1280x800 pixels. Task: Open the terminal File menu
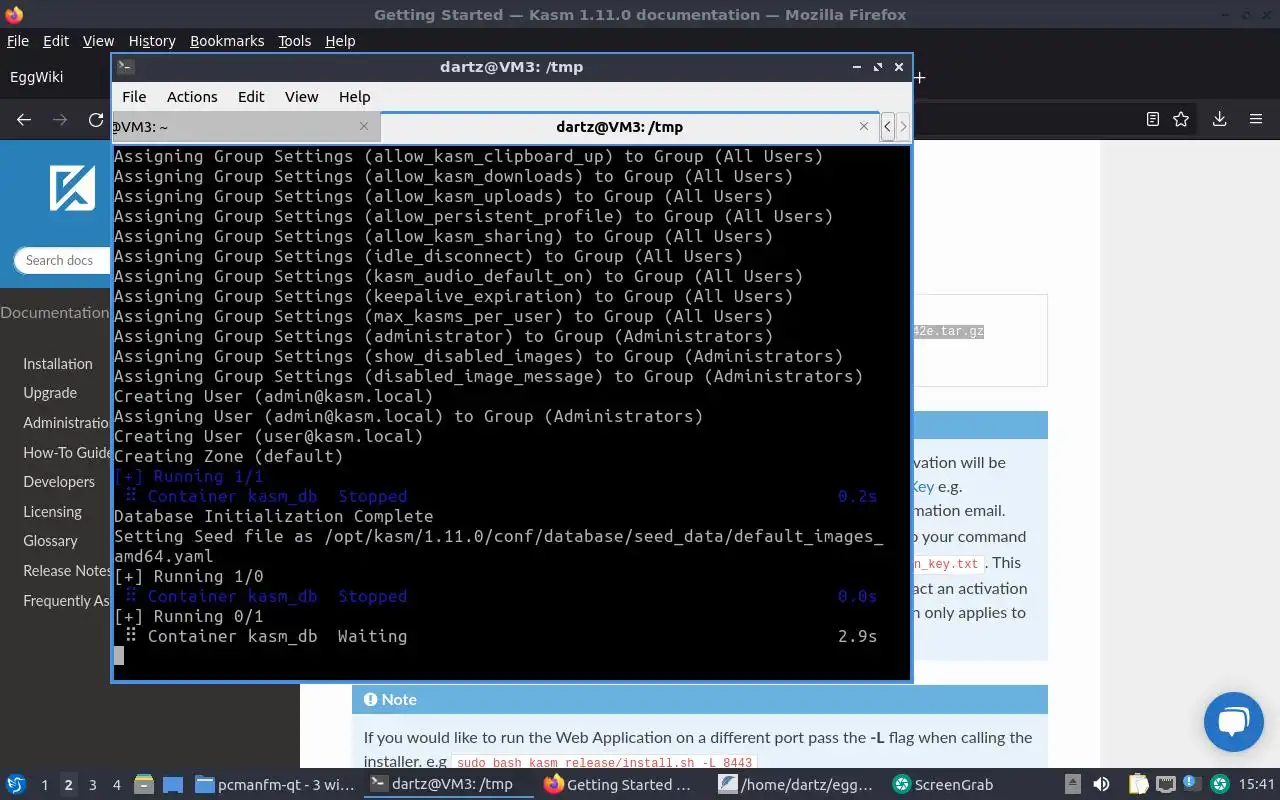point(134,97)
